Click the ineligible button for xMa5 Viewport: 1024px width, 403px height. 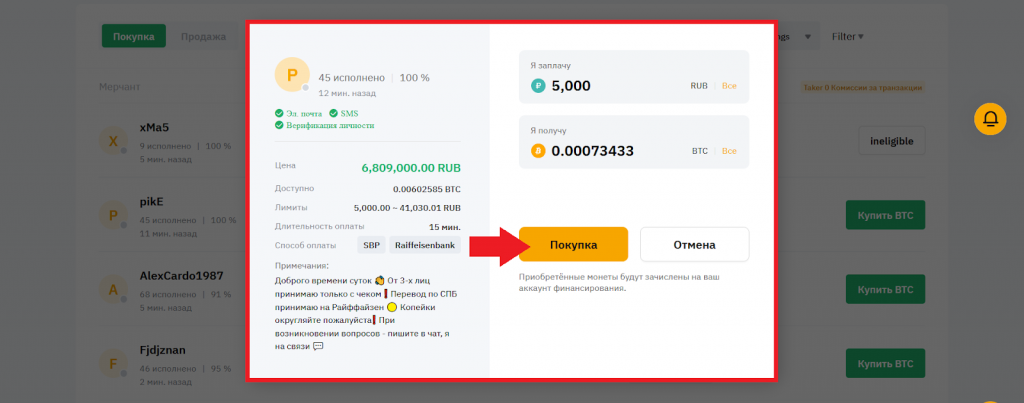click(891, 140)
